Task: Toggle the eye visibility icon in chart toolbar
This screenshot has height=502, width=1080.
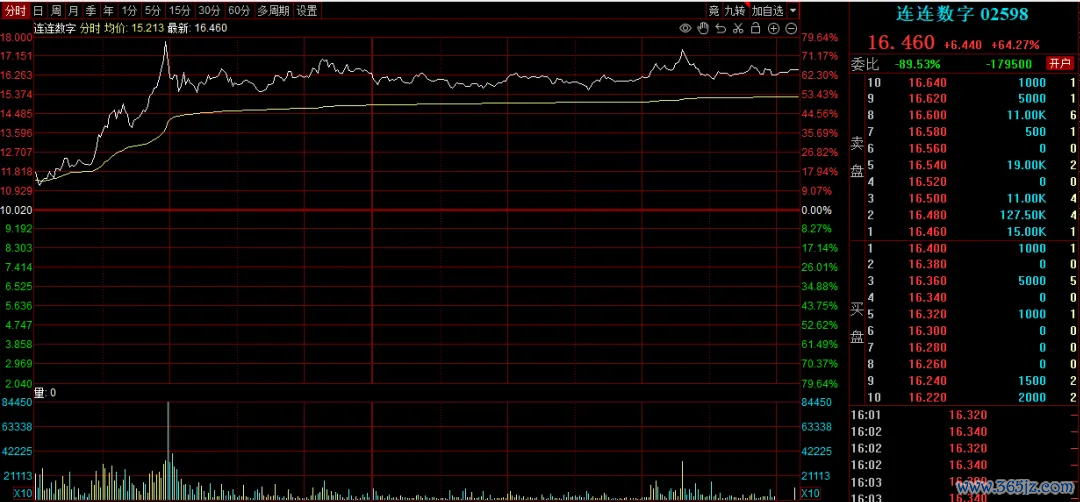Action: point(685,28)
